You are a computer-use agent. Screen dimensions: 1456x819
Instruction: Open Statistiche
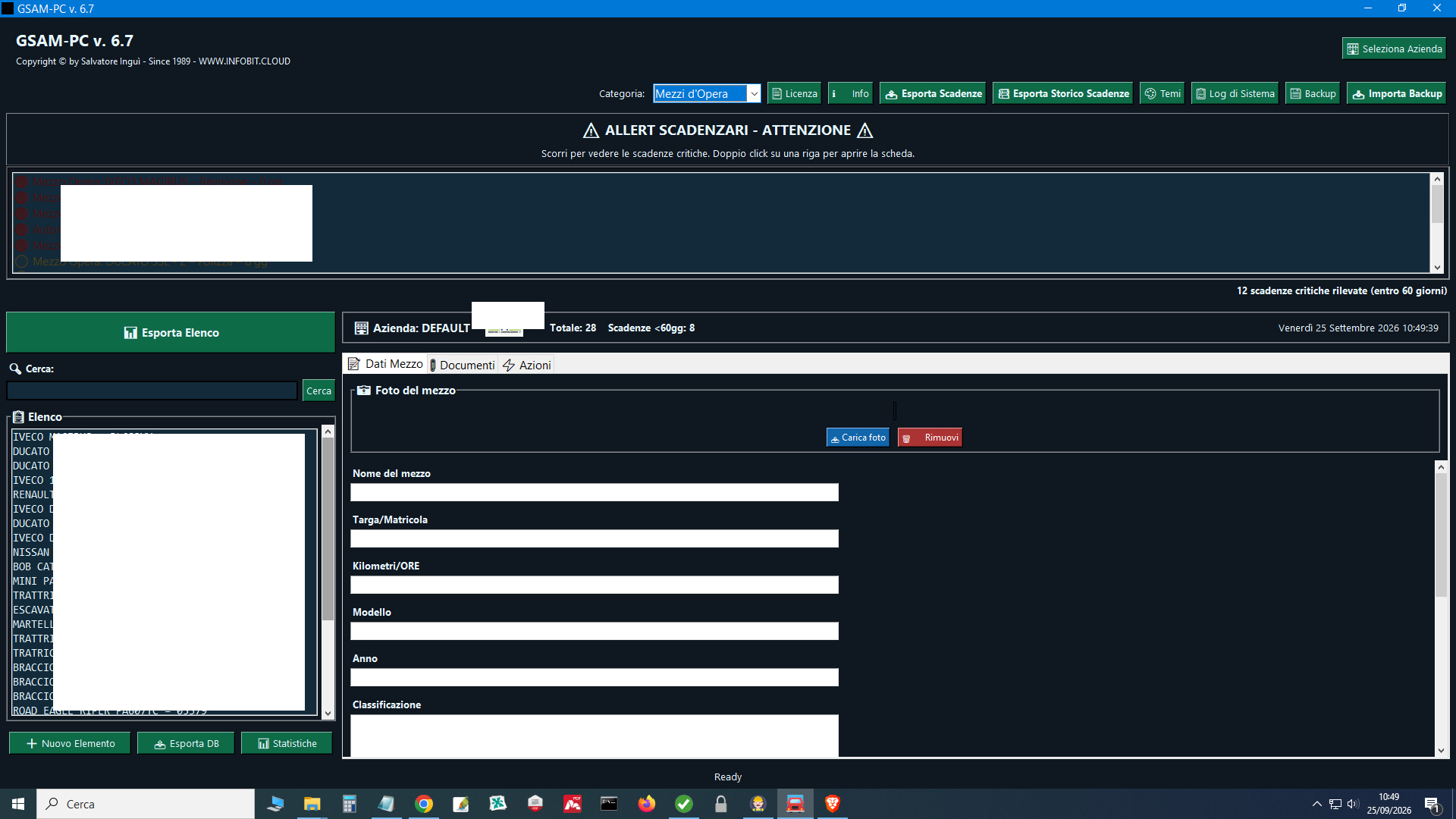[287, 743]
